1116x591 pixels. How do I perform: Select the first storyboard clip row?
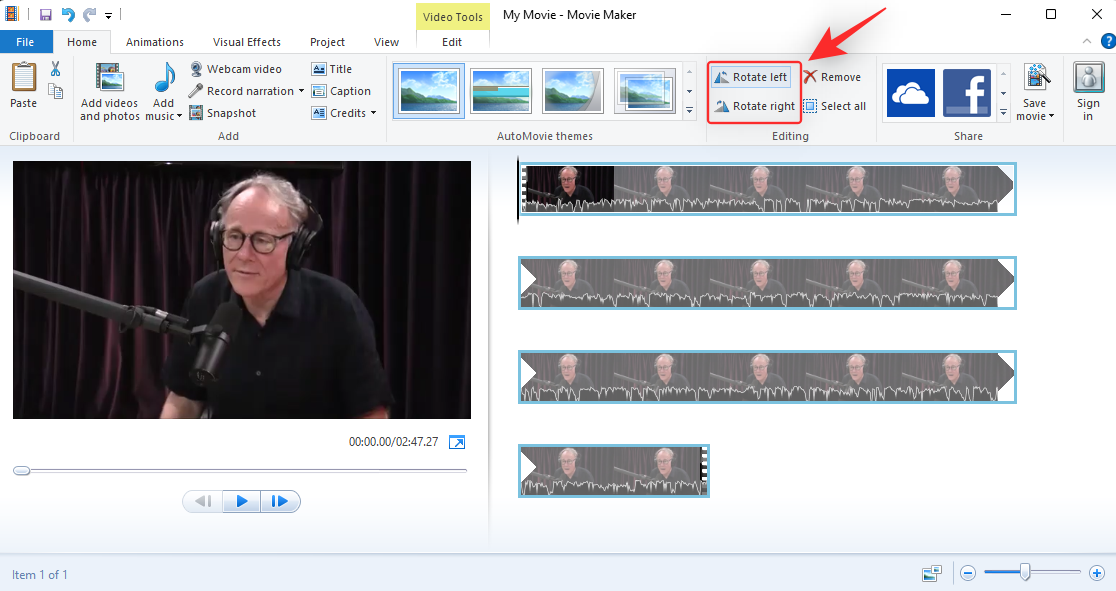click(767, 189)
